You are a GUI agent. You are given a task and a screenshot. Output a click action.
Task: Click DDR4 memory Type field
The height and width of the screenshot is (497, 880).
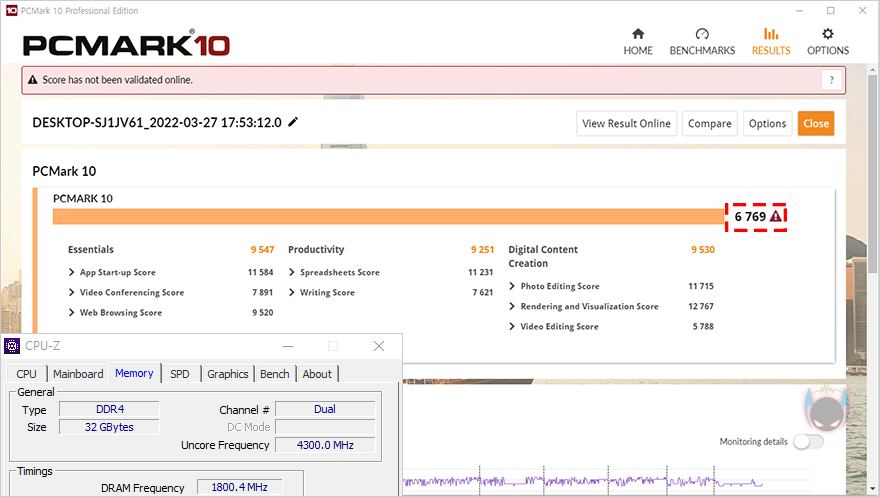pos(109,409)
